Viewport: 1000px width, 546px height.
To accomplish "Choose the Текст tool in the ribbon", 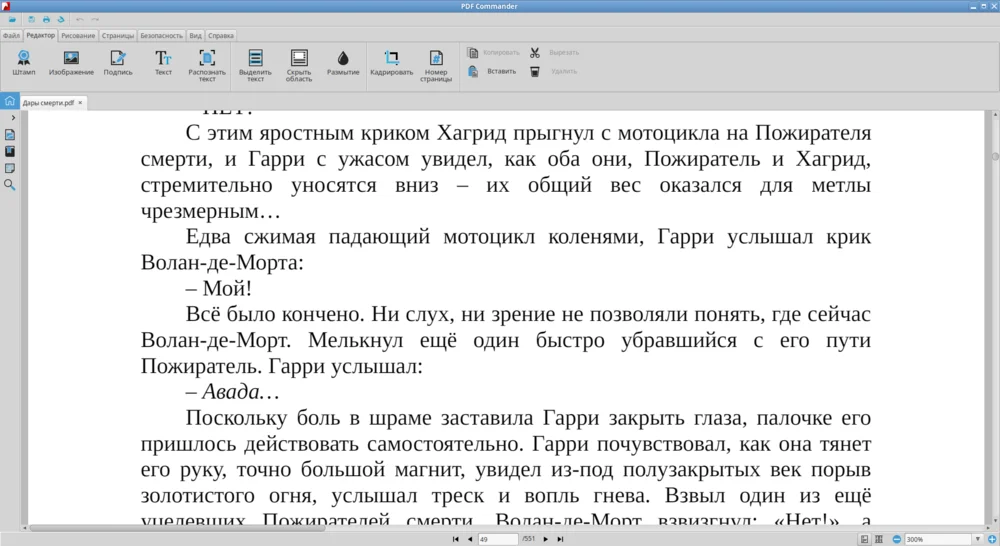I will [163, 63].
